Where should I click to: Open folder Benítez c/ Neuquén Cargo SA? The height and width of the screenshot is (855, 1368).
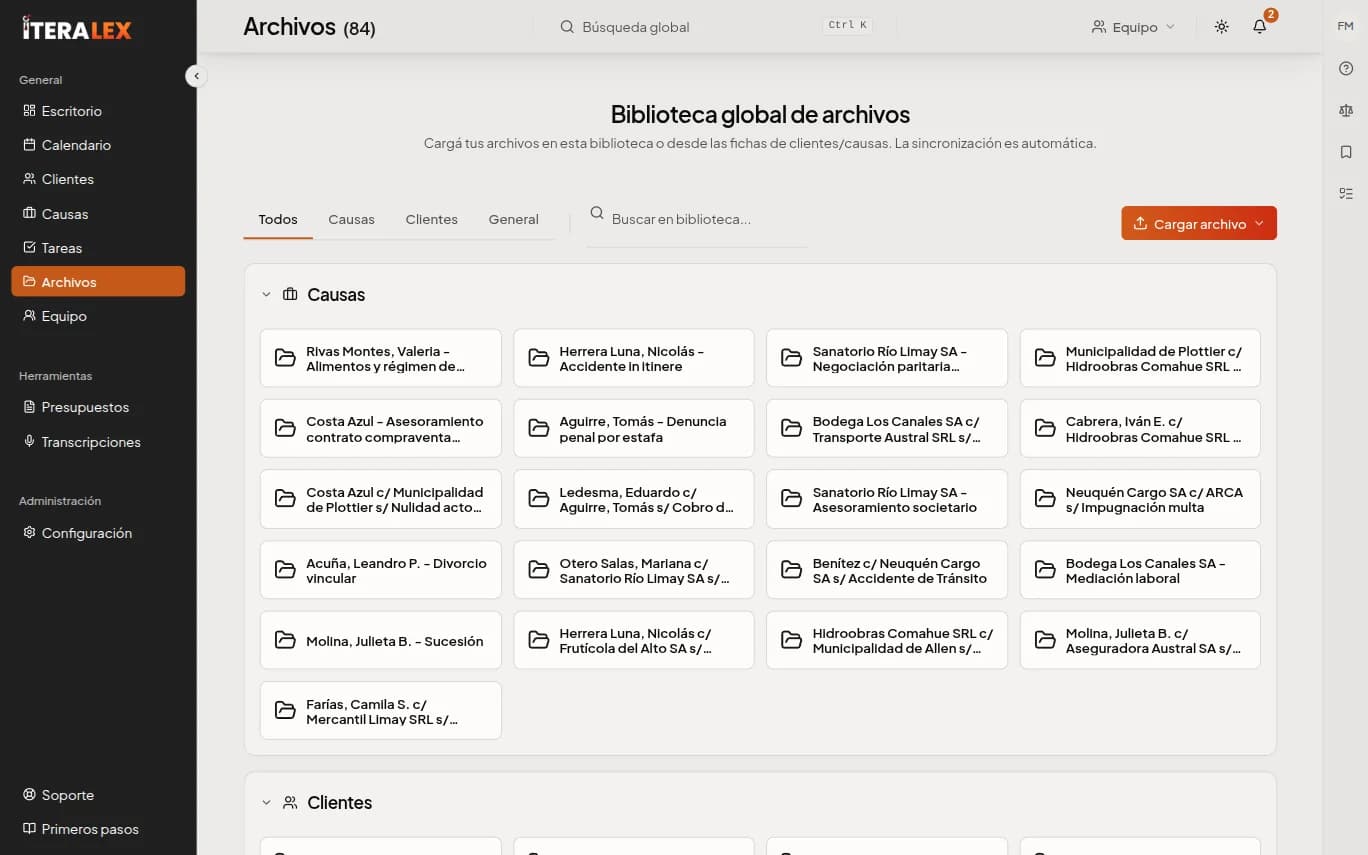pos(887,570)
